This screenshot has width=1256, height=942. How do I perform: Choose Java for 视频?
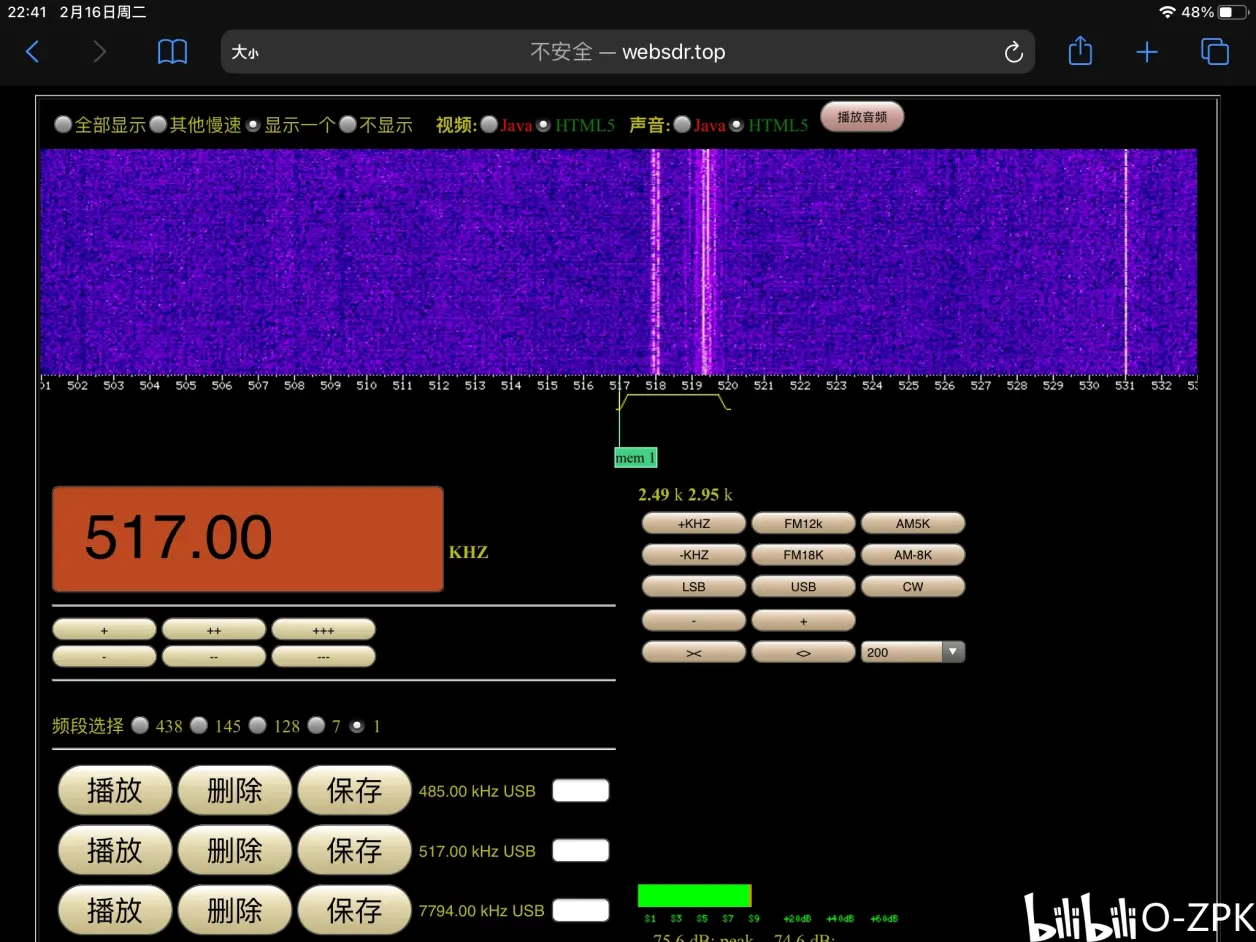point(489,125)
